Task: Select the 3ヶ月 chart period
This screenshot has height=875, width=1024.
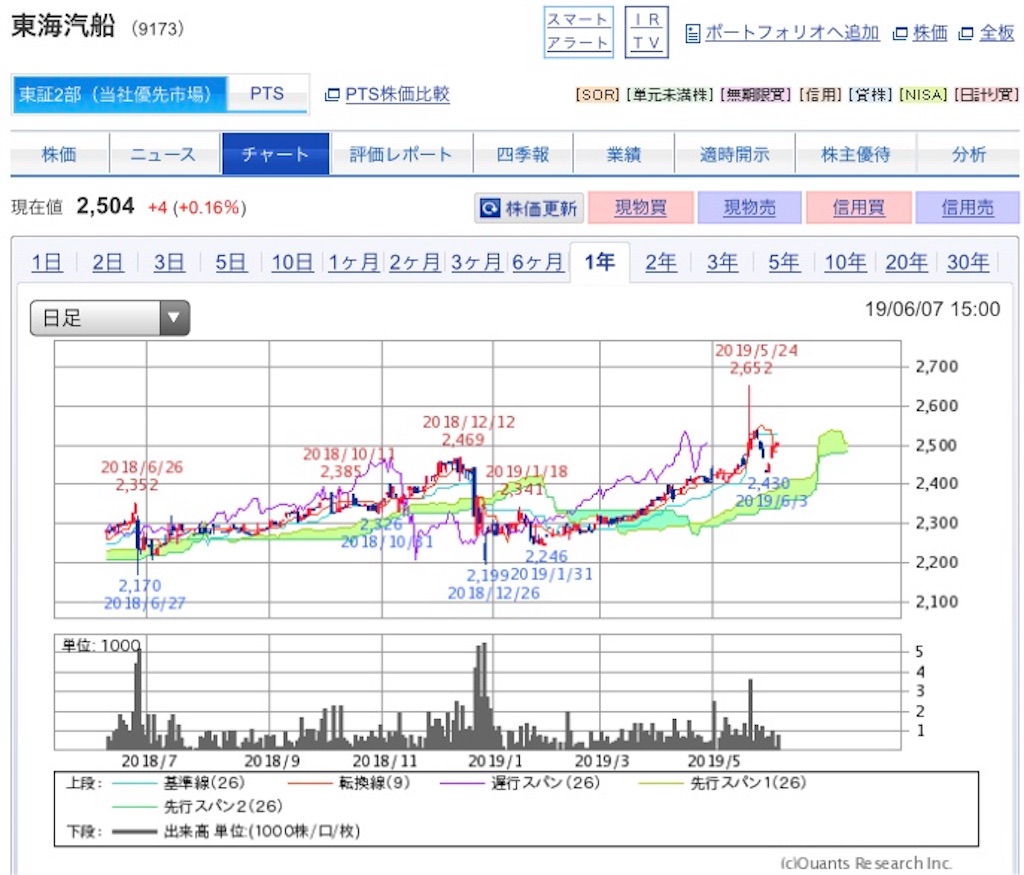Action: pyautogui.click(x=476, y=262)
